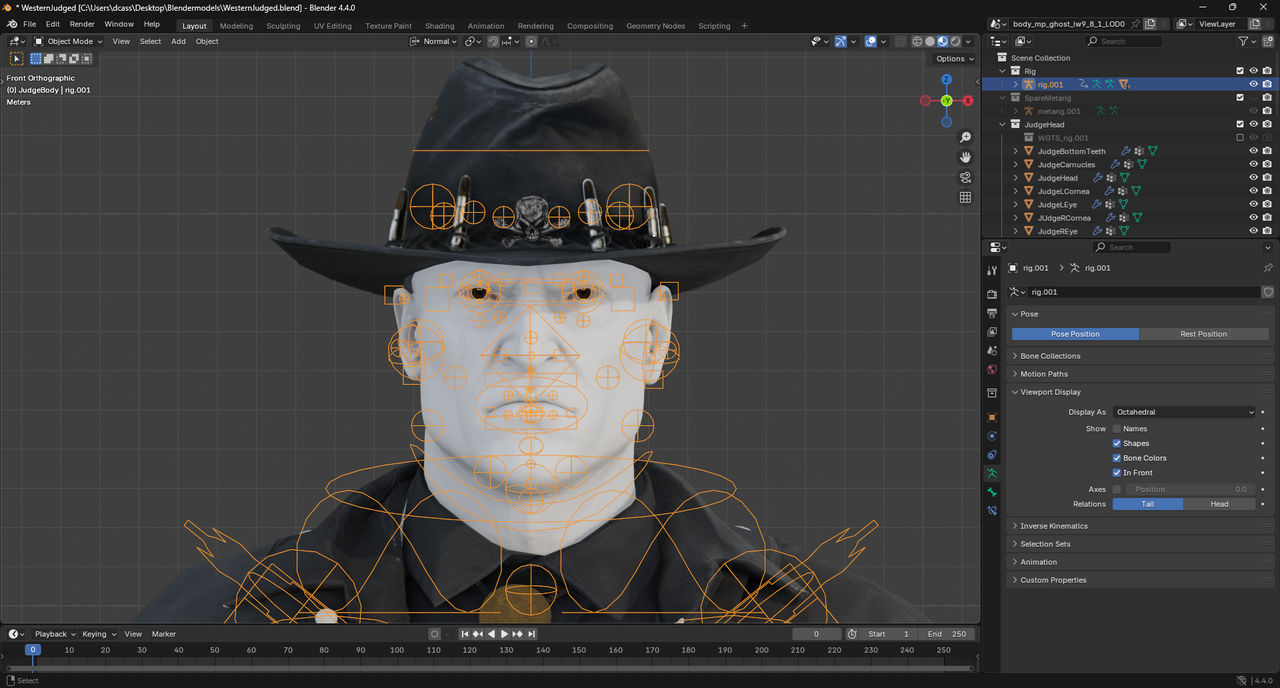The width and height of the screenshot is (1280, 688).
Task: Select the Tool properties tab icon
Action: click(992, 270)
